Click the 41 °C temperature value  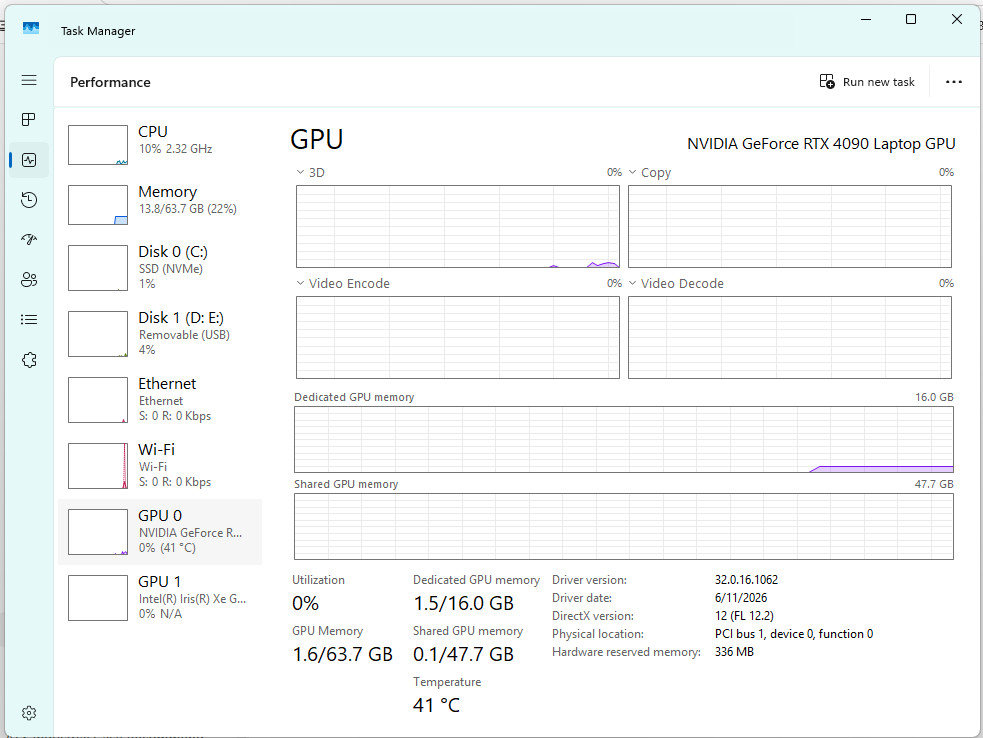[x=436, y=705]
